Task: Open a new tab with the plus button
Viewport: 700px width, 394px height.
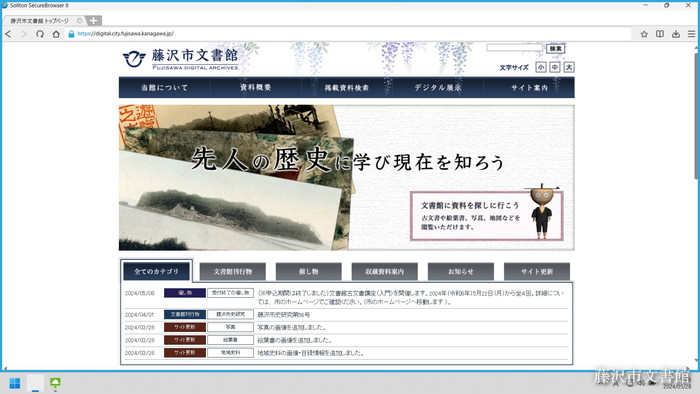Action: (x=93, y=21)
